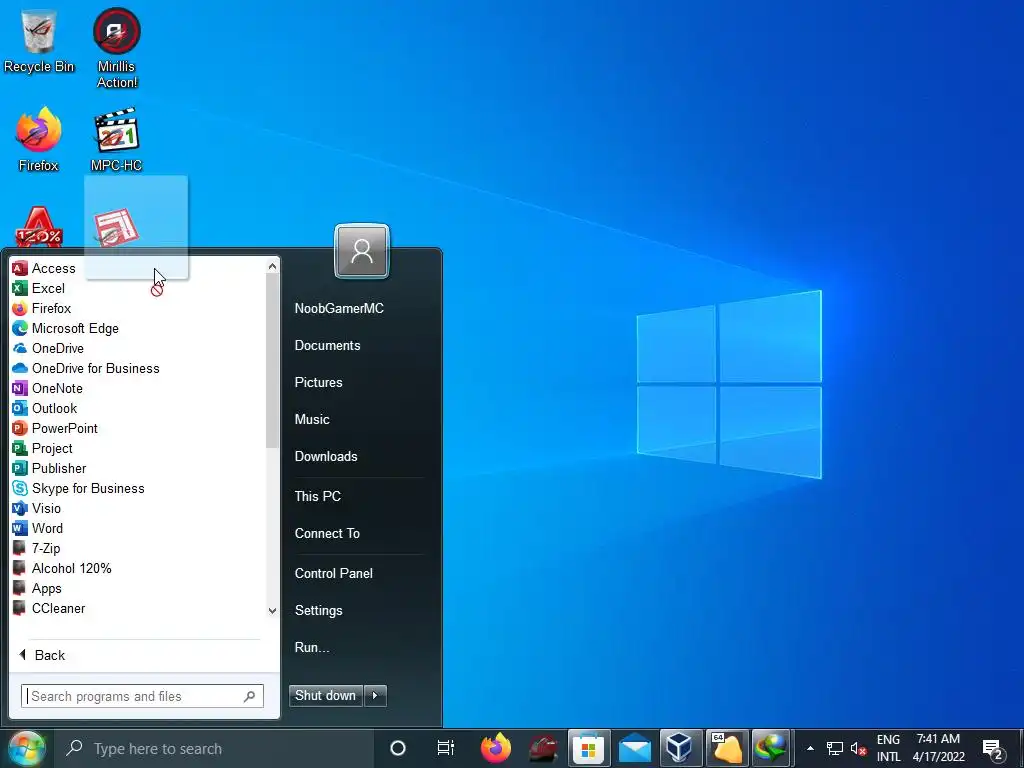1024x768 pixels.
Task: Open Settings from the start menu
Action: 318,611
